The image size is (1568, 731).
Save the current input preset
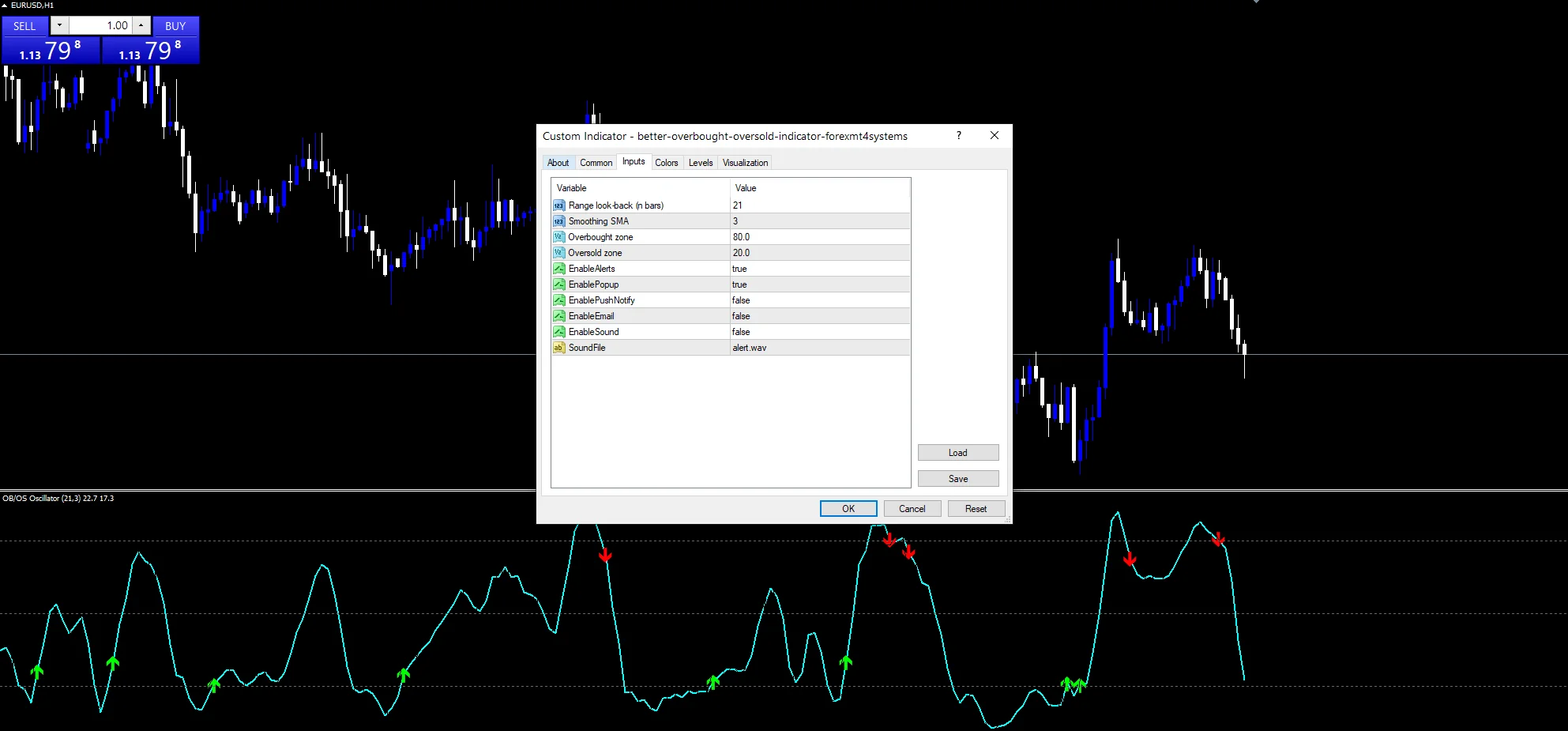click(958, 479)
